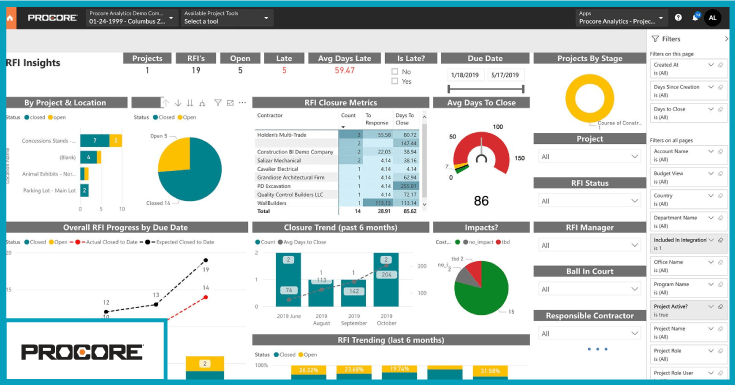The width and height of the screenshot is (735, 385).
Task: Select Construction BI Demo Company row
Action: click(x=337, y=152)
